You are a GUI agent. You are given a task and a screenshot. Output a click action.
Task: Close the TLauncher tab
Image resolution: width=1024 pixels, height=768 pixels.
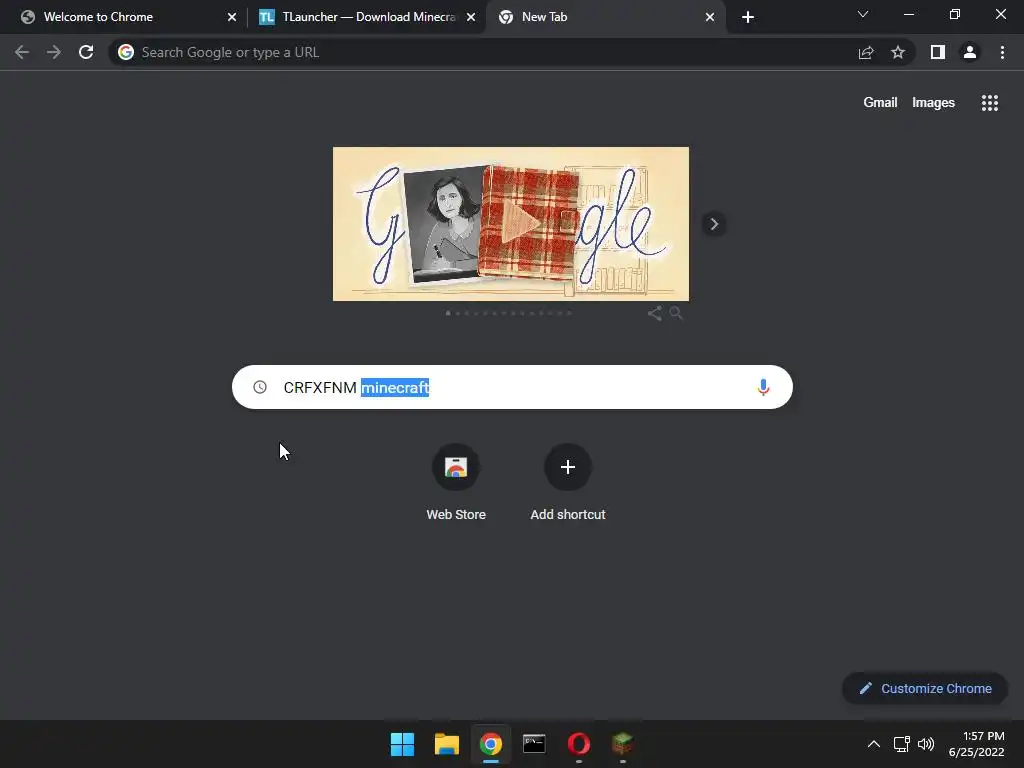point(471,17)
